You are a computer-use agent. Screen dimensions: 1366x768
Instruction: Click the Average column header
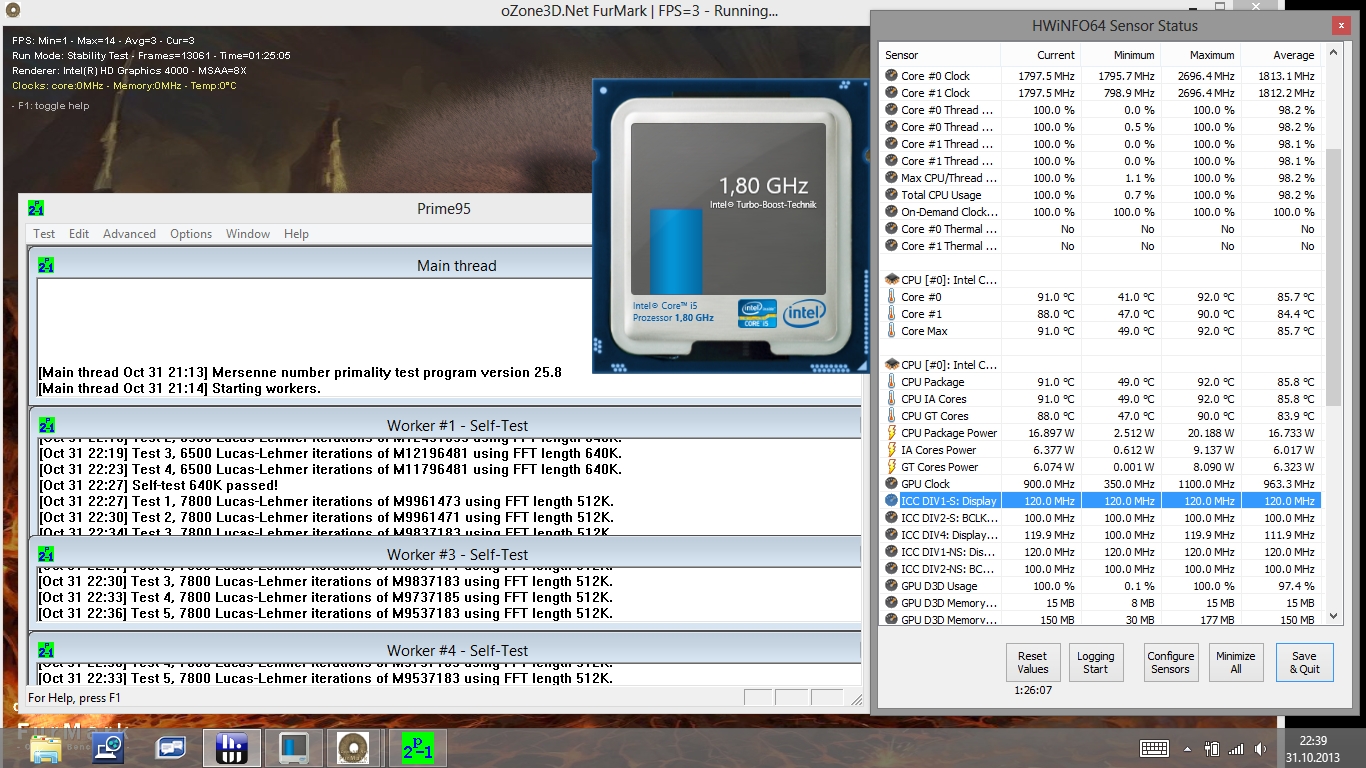(x=1281, y=55)
